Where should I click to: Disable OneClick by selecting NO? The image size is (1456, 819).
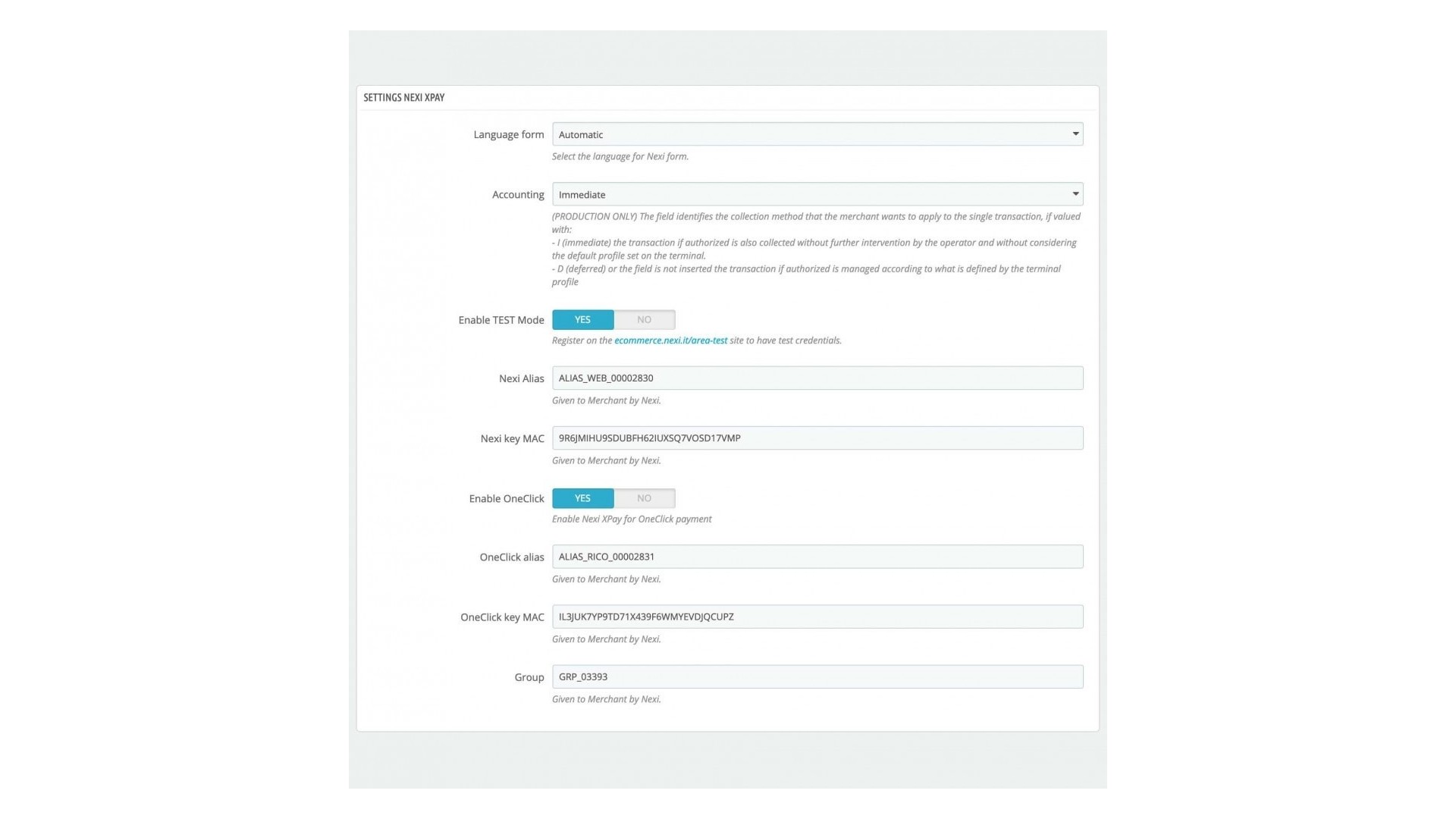click(x=644, y=498)
